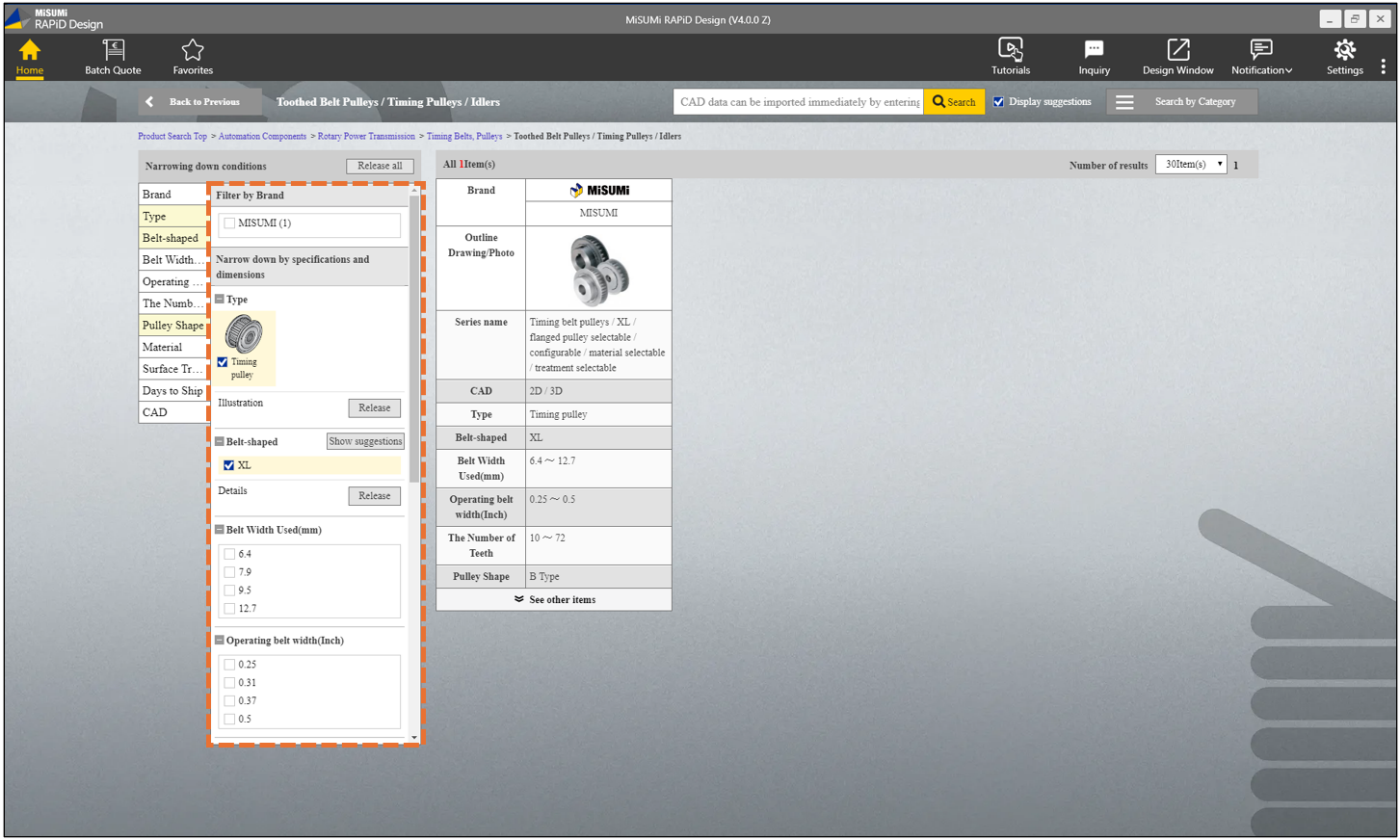Expand See other items row
1400x840 pixels.
[x=554, y=600]
